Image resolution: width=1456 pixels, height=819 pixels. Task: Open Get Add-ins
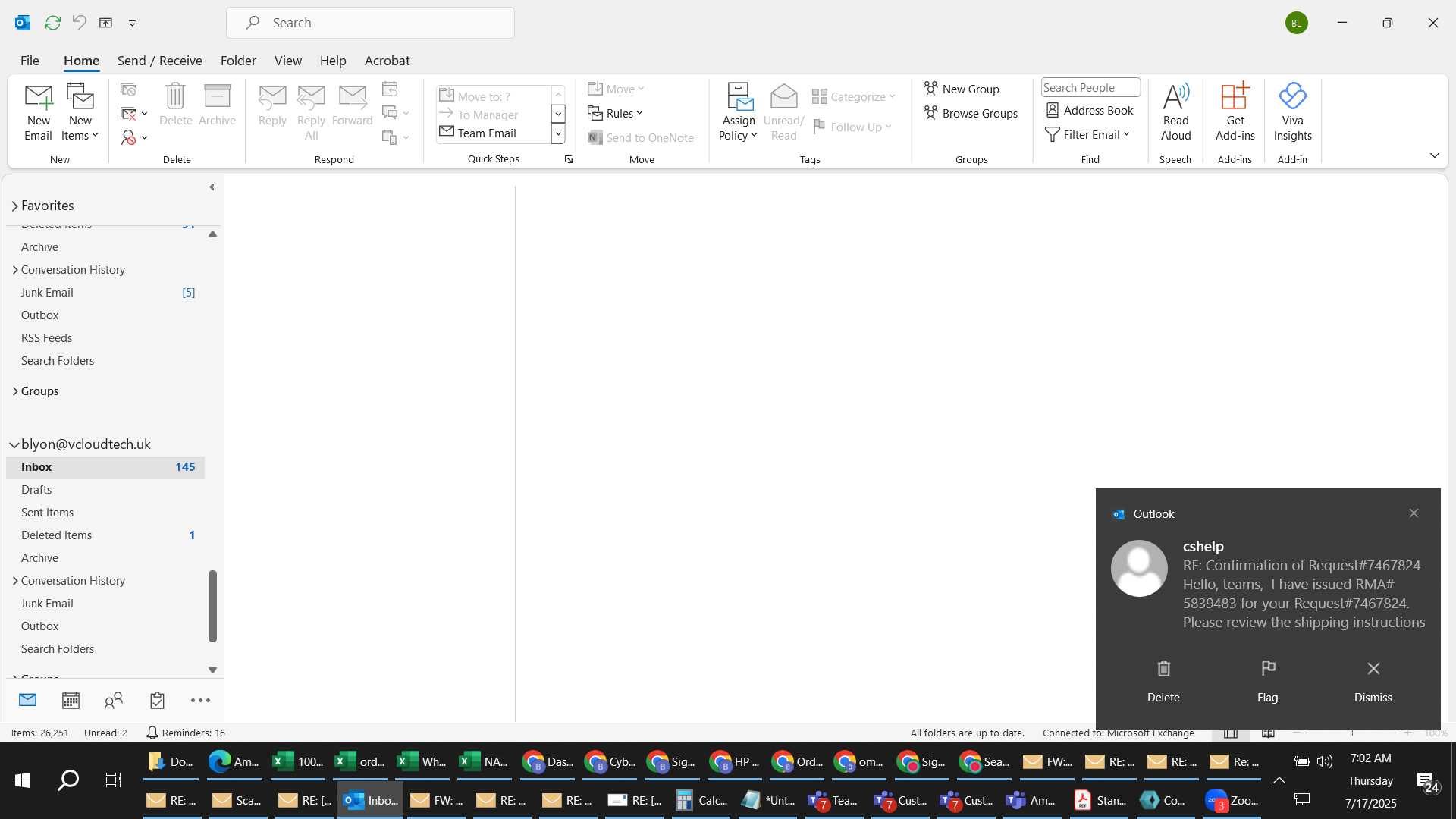point(1235,111)
